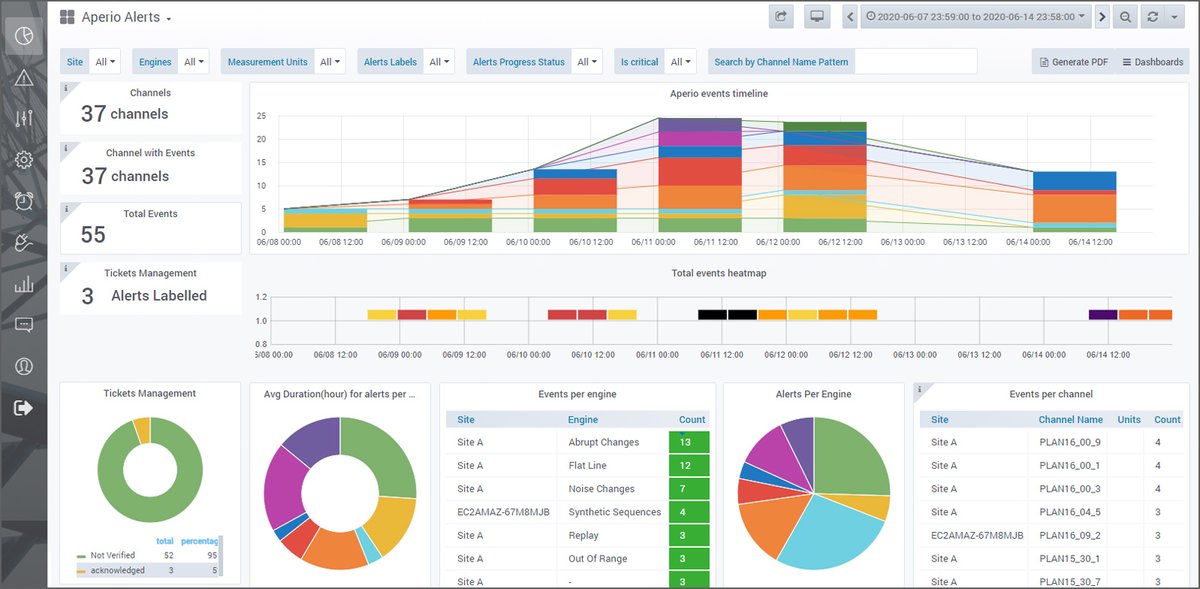Click the Noise Changes count cell 7
Image resolution: width=1200 pixels, height=589 pixels.
coord(688,489)
